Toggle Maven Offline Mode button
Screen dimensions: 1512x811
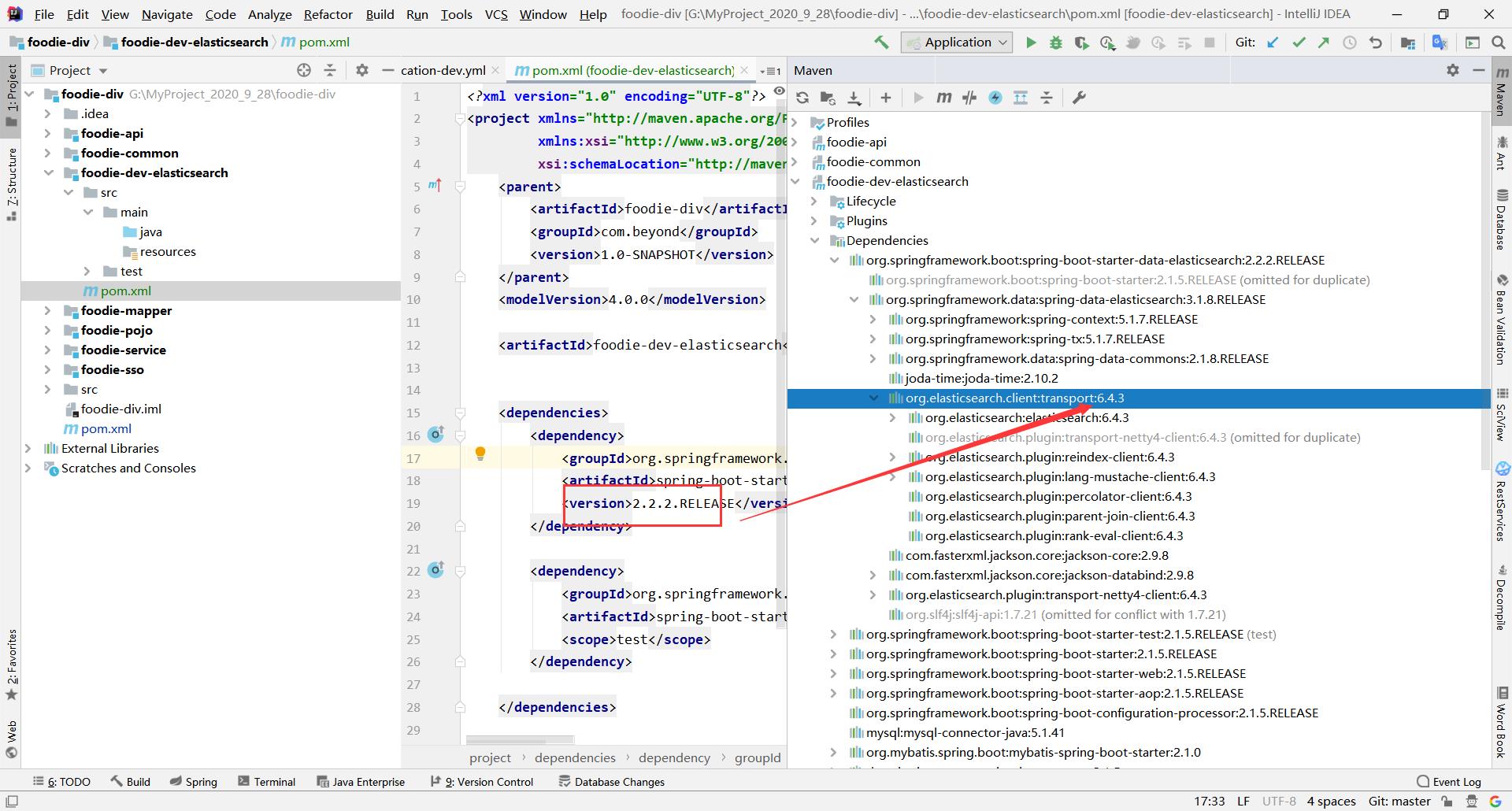[x=969, y=98]
